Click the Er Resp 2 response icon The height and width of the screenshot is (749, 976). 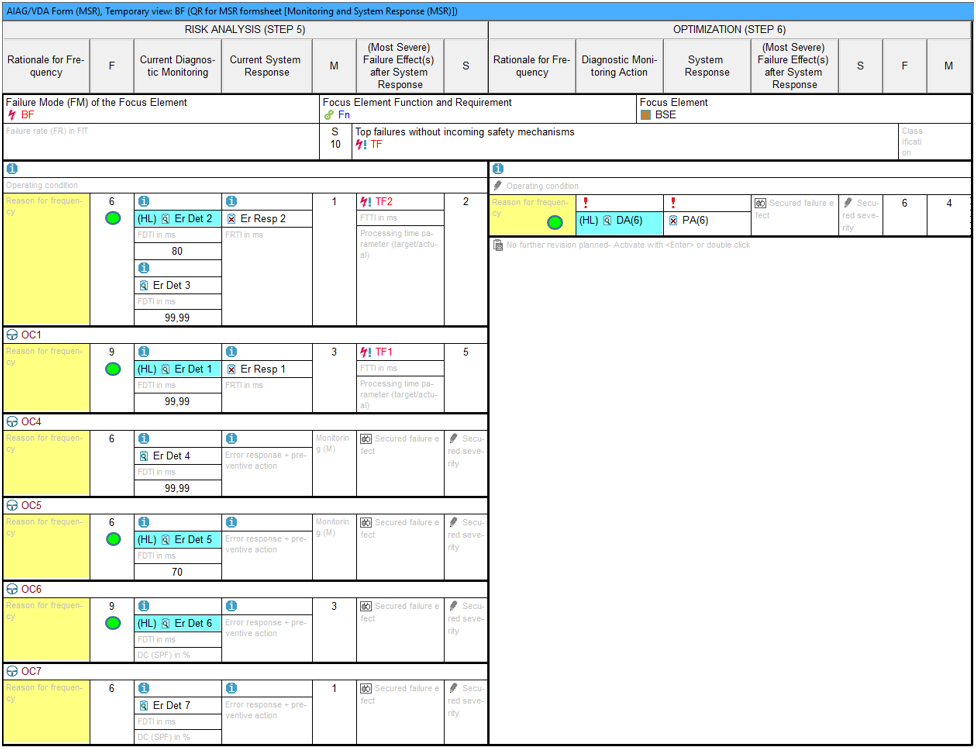(x=232, y=219)
